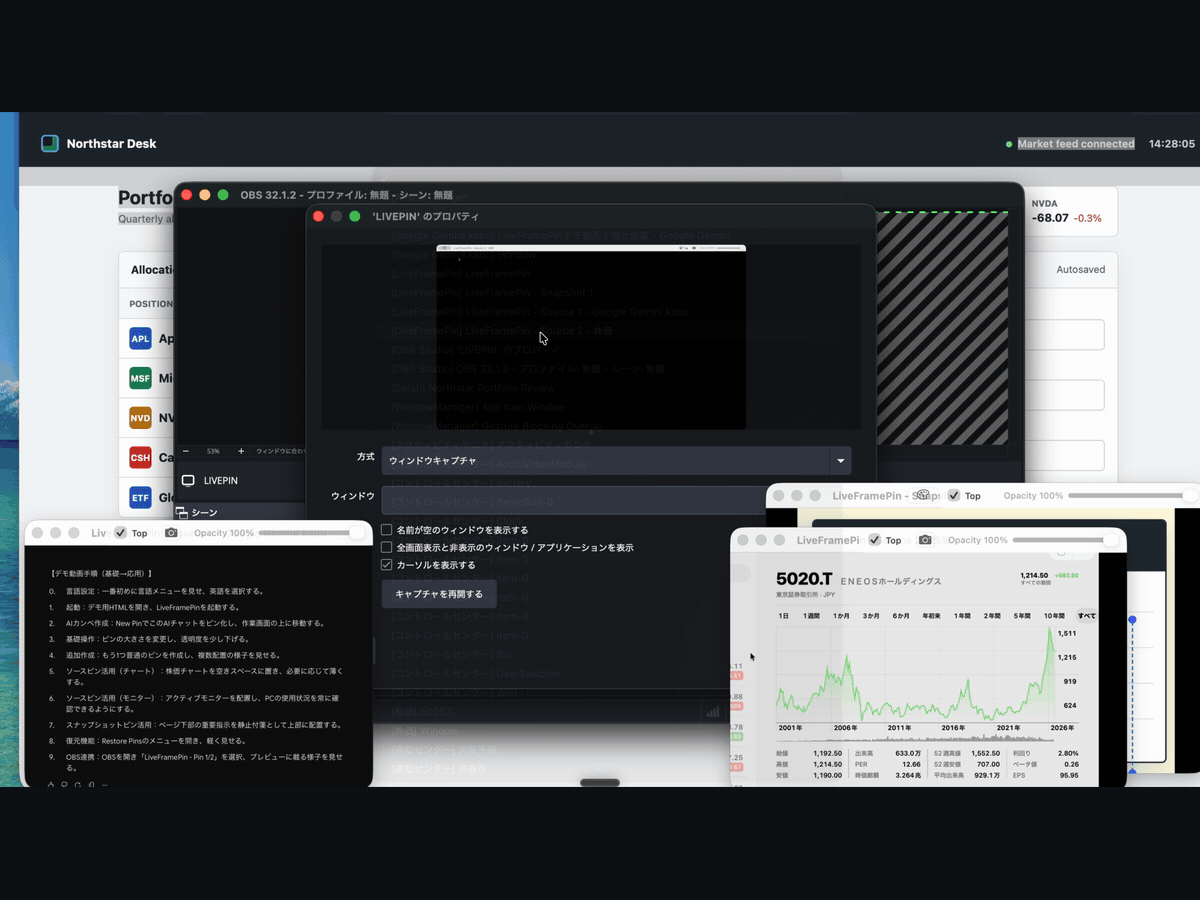
Task: Click the CSH position badge
Action: coord(140,458)
